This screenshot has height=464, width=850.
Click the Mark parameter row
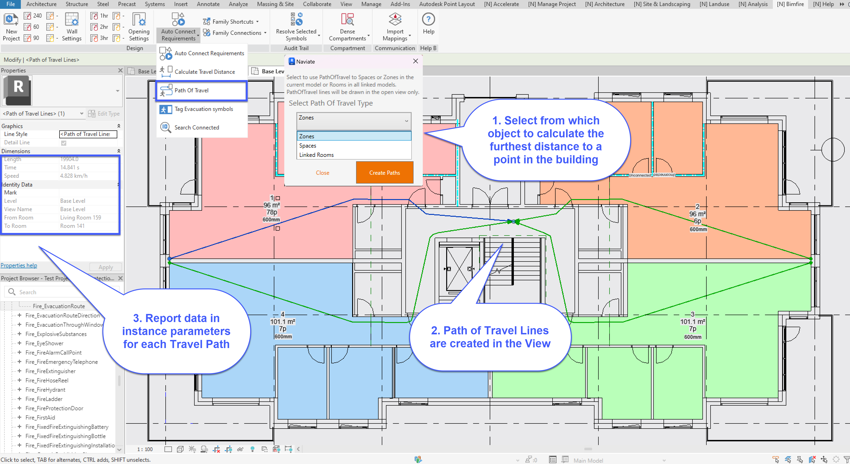(60, 192)
